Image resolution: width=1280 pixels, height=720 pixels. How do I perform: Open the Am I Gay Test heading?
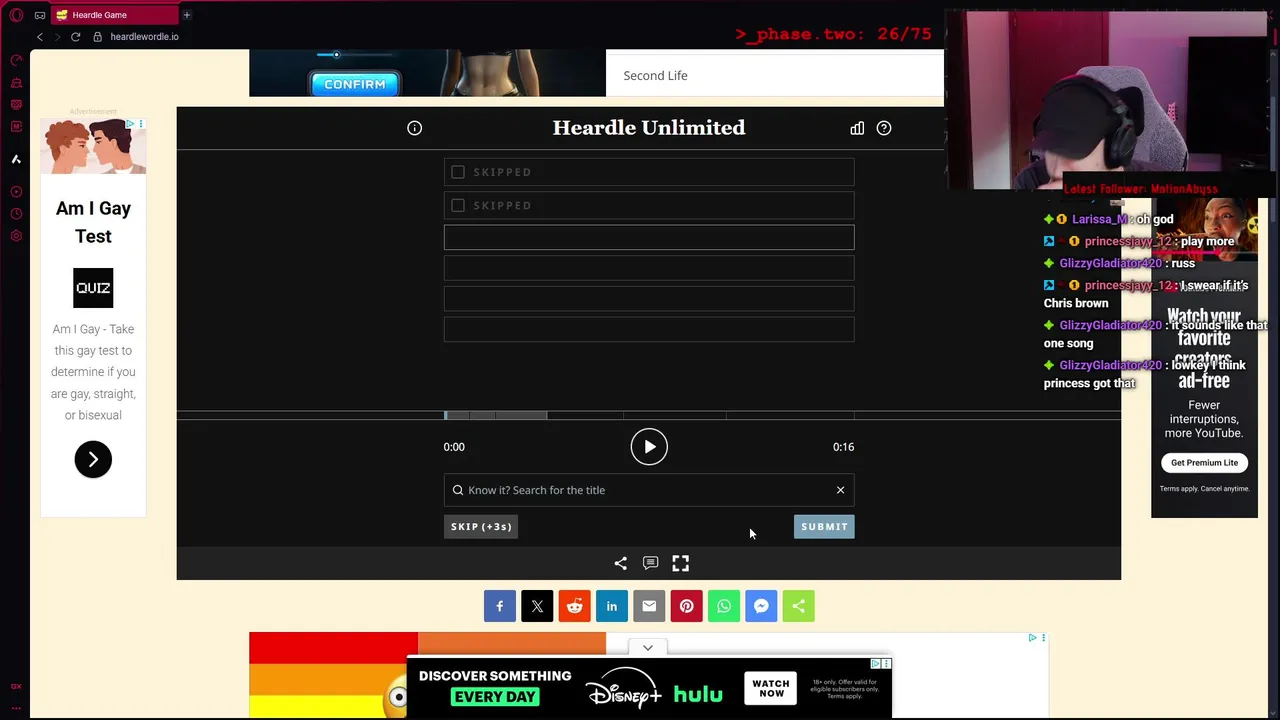coord(93,222)
